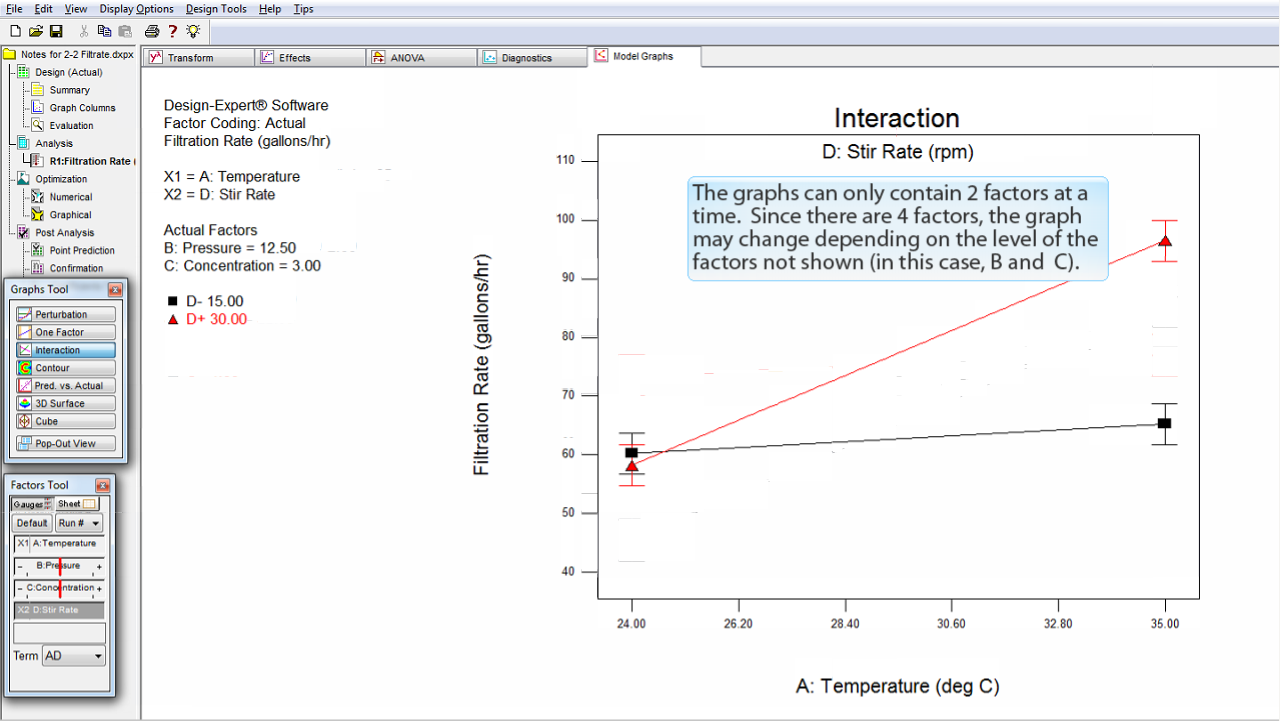Open the Evaluation node
Image resolution: width=1280 pixels, height=721 pixels.
coord(63,126)
